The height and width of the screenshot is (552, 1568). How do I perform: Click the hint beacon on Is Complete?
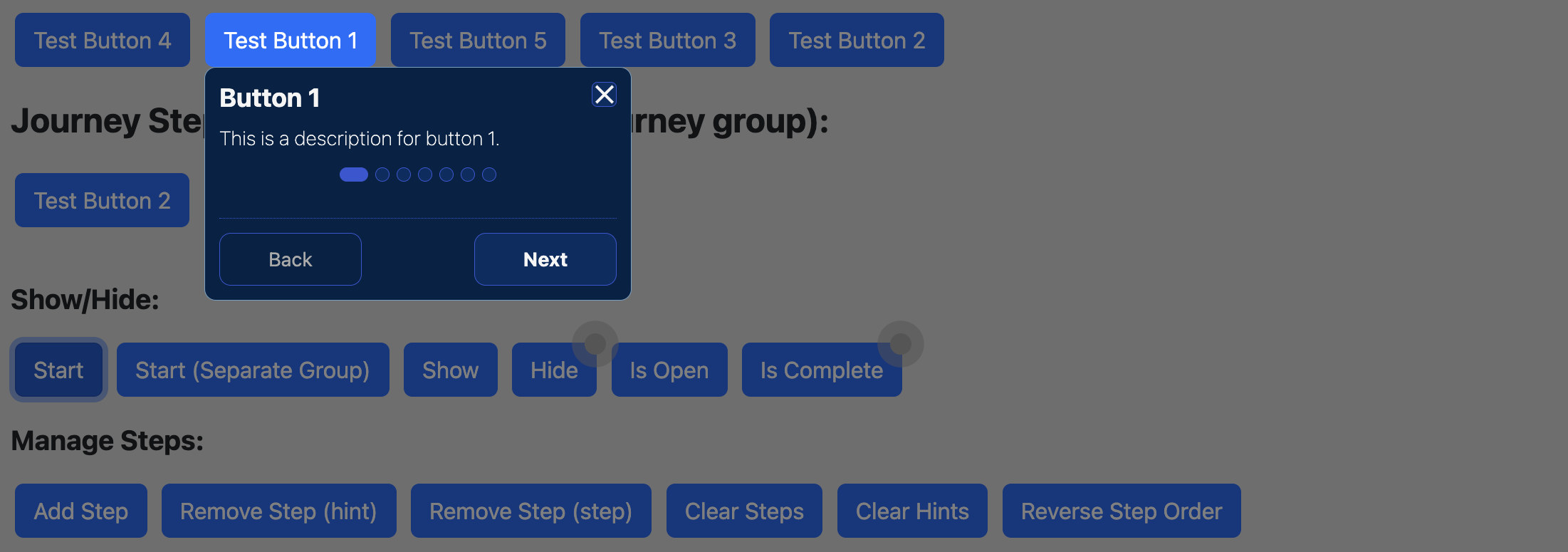(901, 344)
